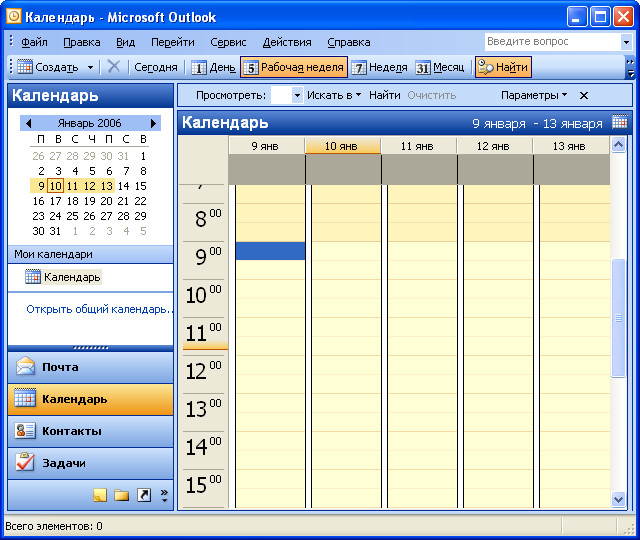The width and height of the screenshot is (640, 540).
Task: Switch to Неделя view
Action: 380,67
